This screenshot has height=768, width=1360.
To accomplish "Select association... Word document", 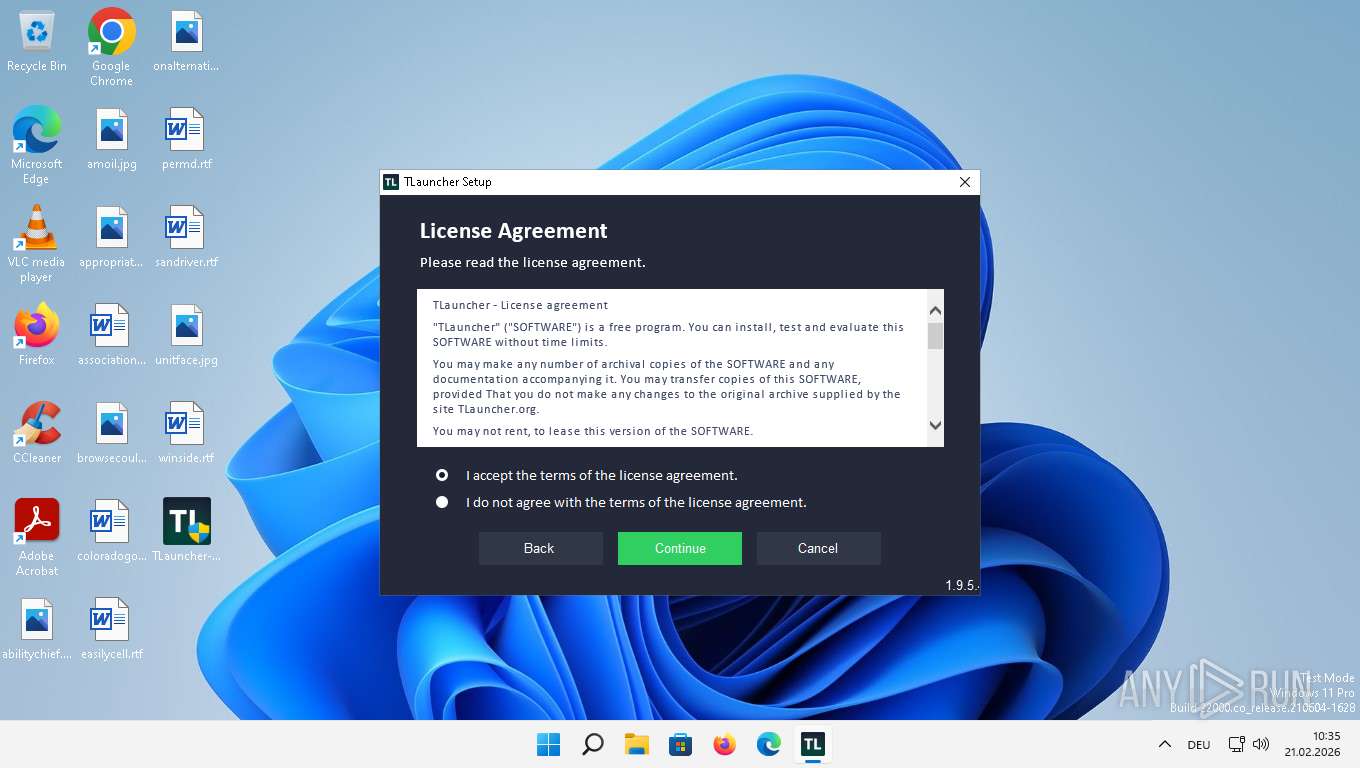I will [111, 336].
